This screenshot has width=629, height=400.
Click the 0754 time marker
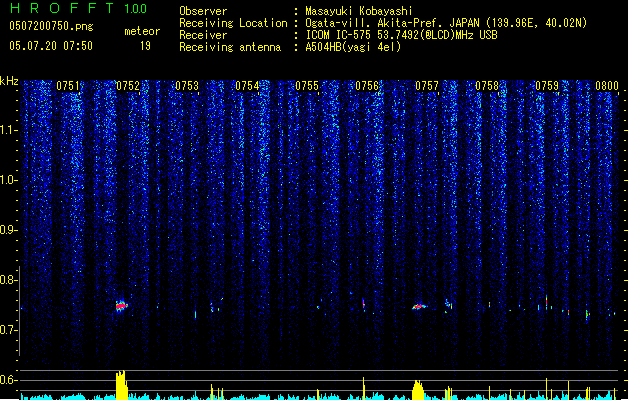click(x=247, y=86)
